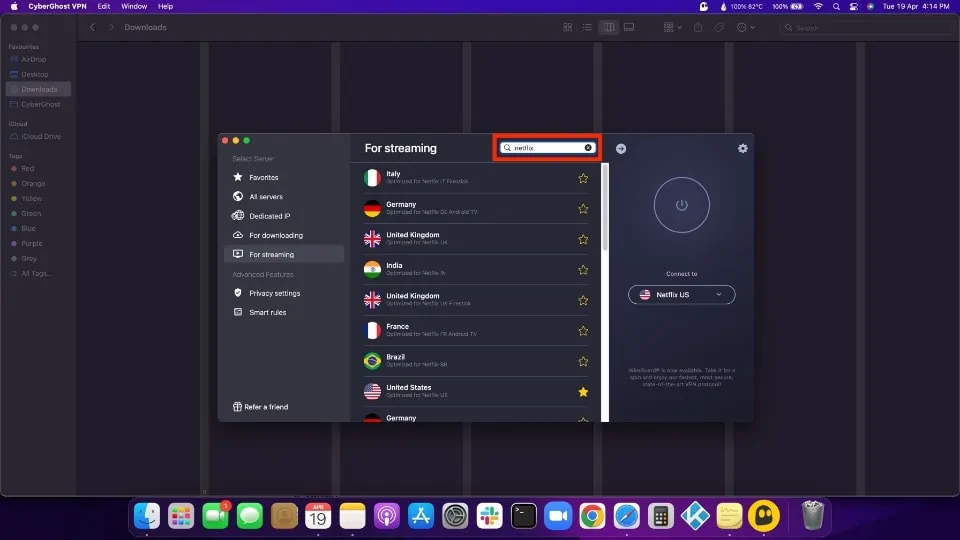960x540 pixels.
Task: Open the Apple menu
Action: click(14, 6)
